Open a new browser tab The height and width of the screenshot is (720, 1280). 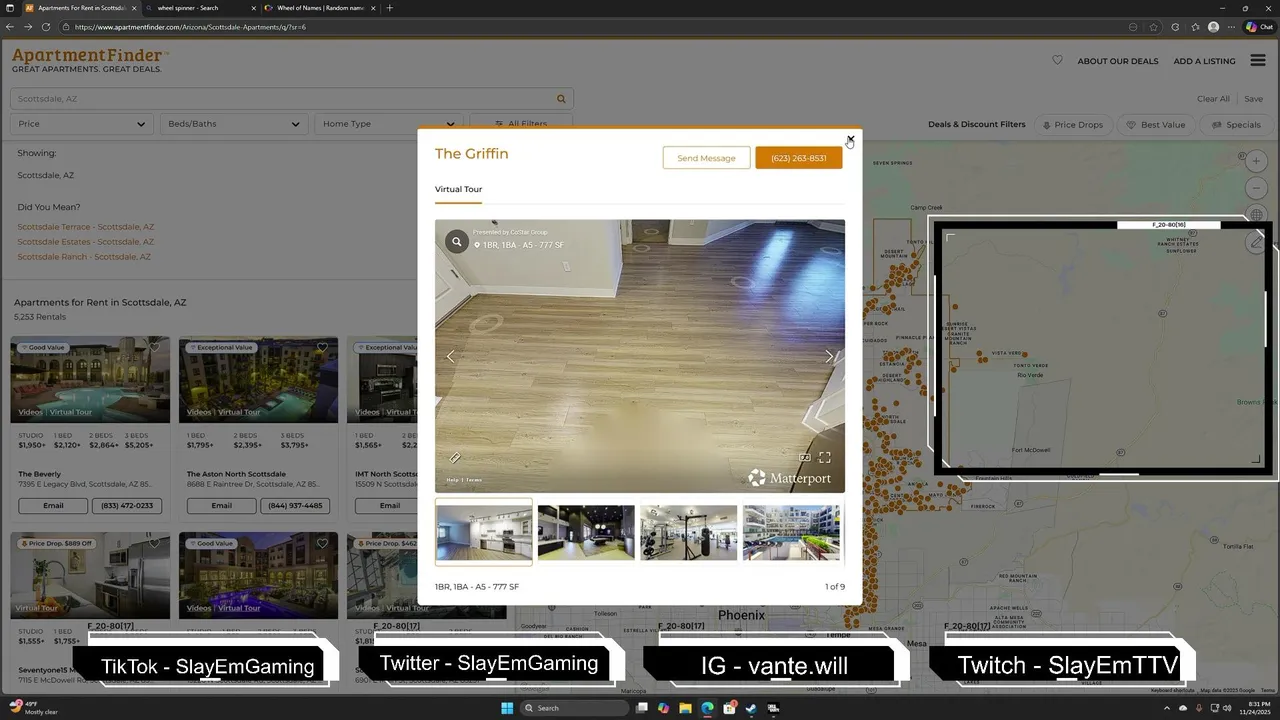point(389,8)
